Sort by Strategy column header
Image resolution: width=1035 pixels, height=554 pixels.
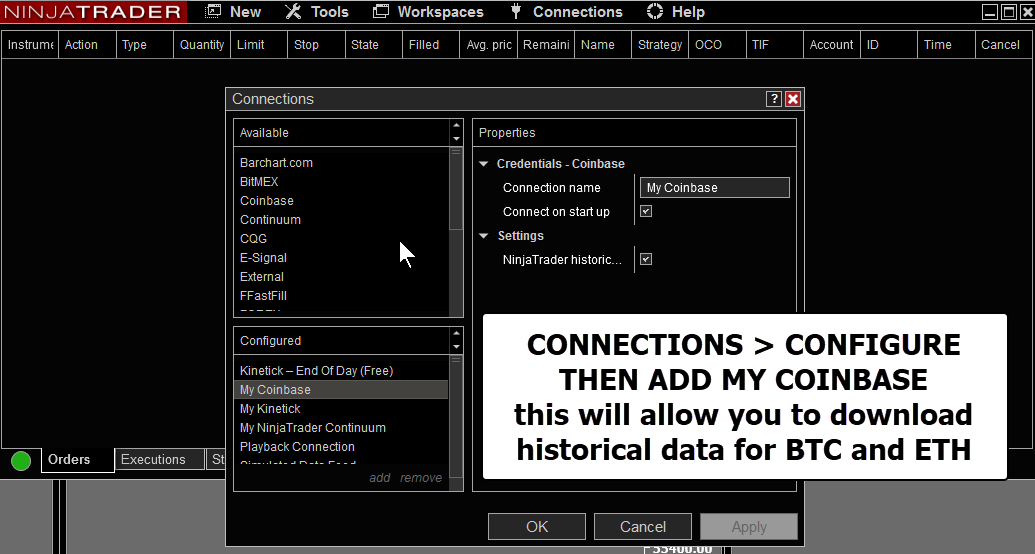point(660,44)
